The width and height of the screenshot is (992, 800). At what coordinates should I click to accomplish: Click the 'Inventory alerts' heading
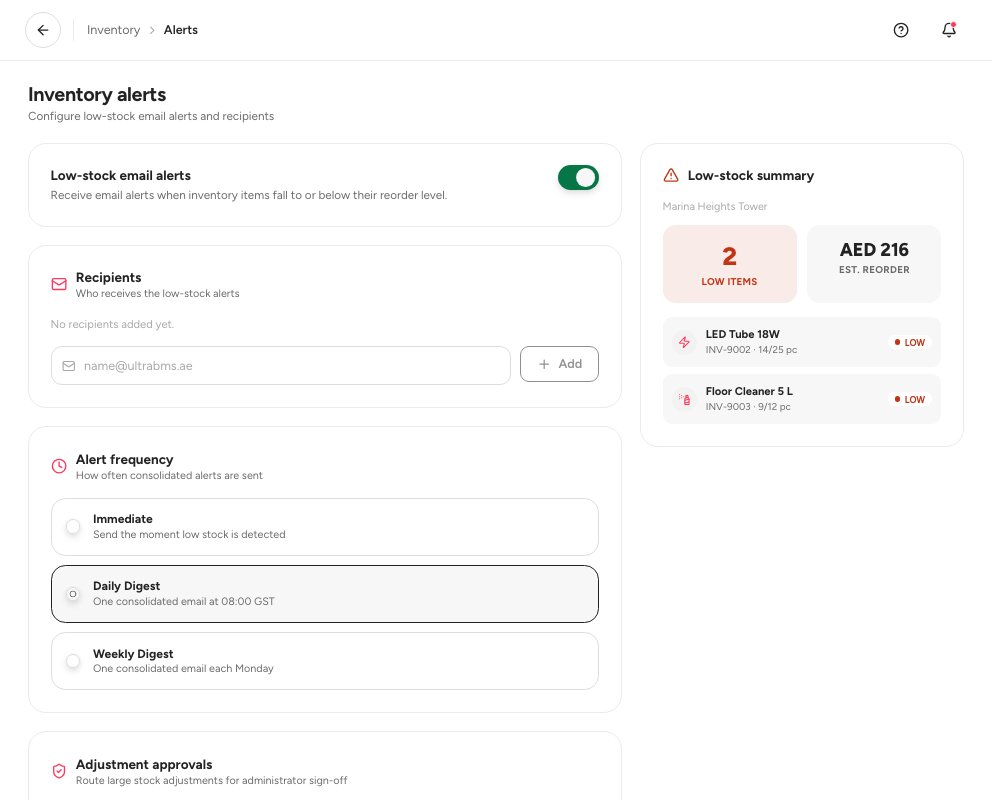pyautogui.click(x=97, y=94)
